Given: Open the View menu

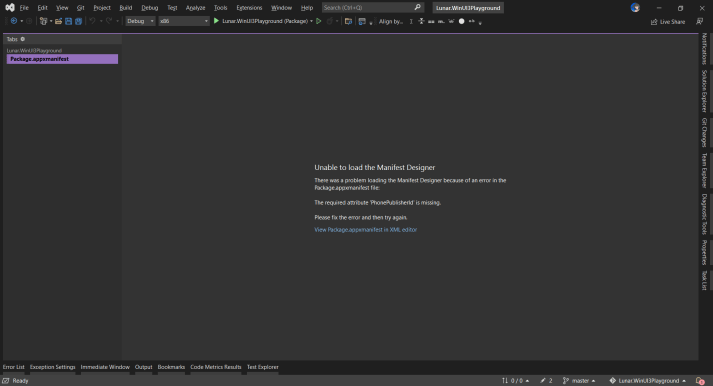Looking at the screenshot, I should click(62, 8).
